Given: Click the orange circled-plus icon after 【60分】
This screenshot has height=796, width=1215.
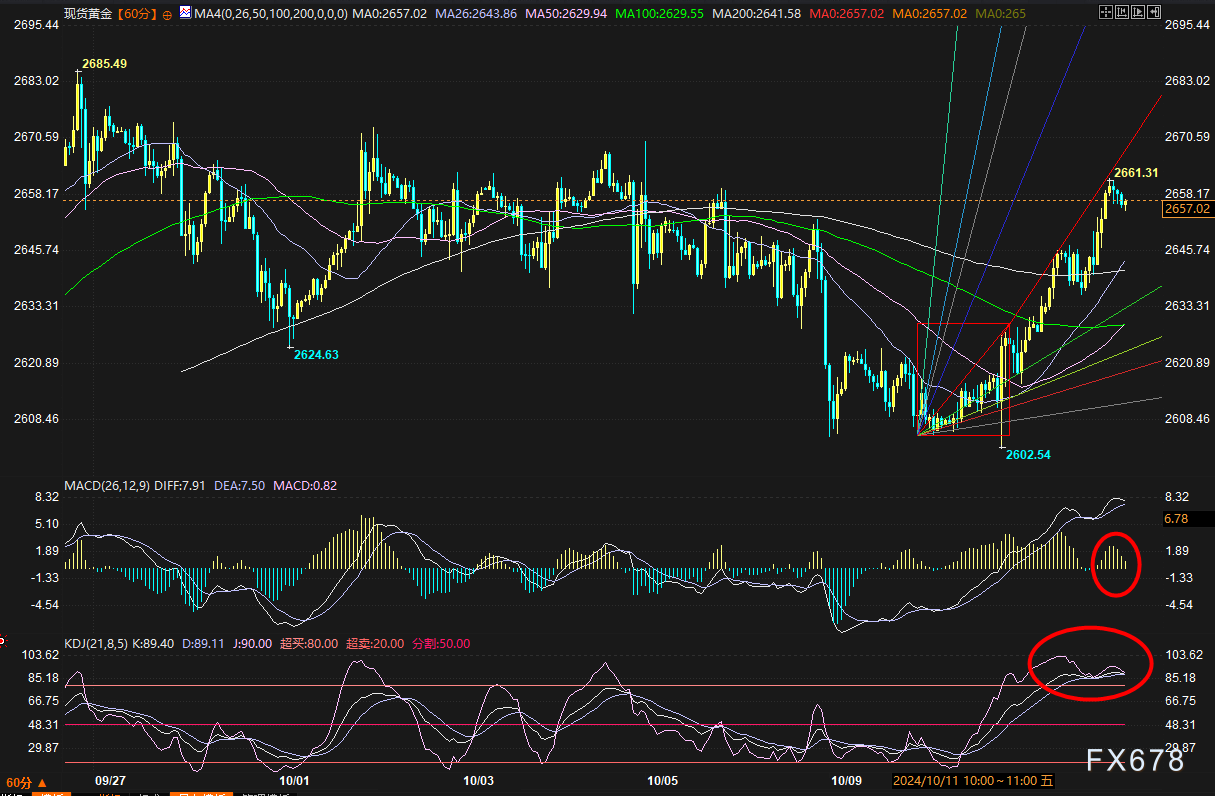Looking at the screenshot, I should pyautogui.click(x=166, y=14).
